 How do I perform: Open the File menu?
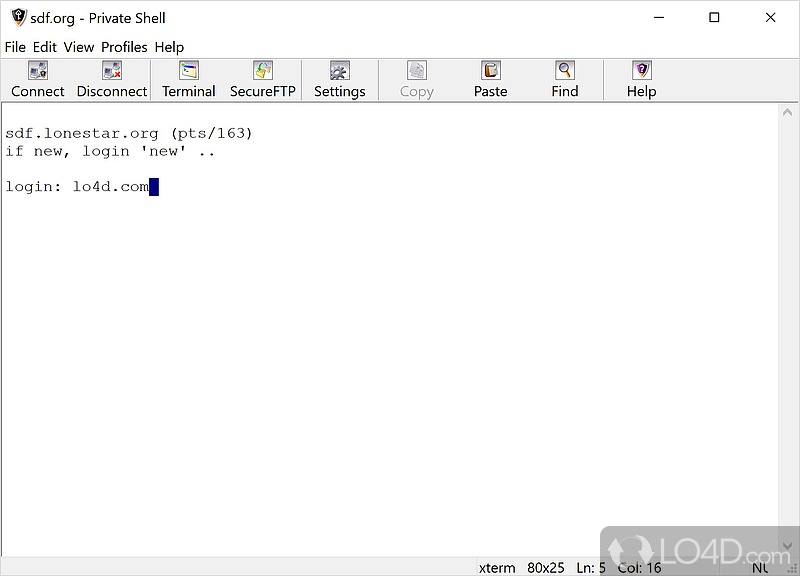(x=15, y=47)
